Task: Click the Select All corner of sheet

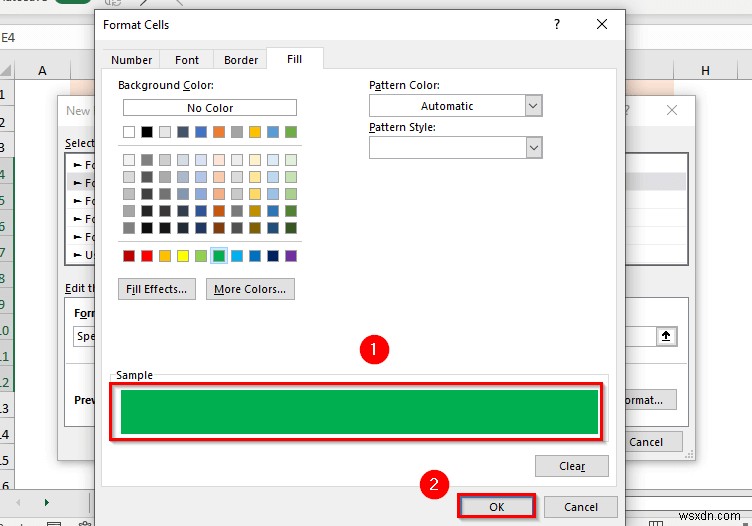Action: pyautogui.click(x=6, y=71)
